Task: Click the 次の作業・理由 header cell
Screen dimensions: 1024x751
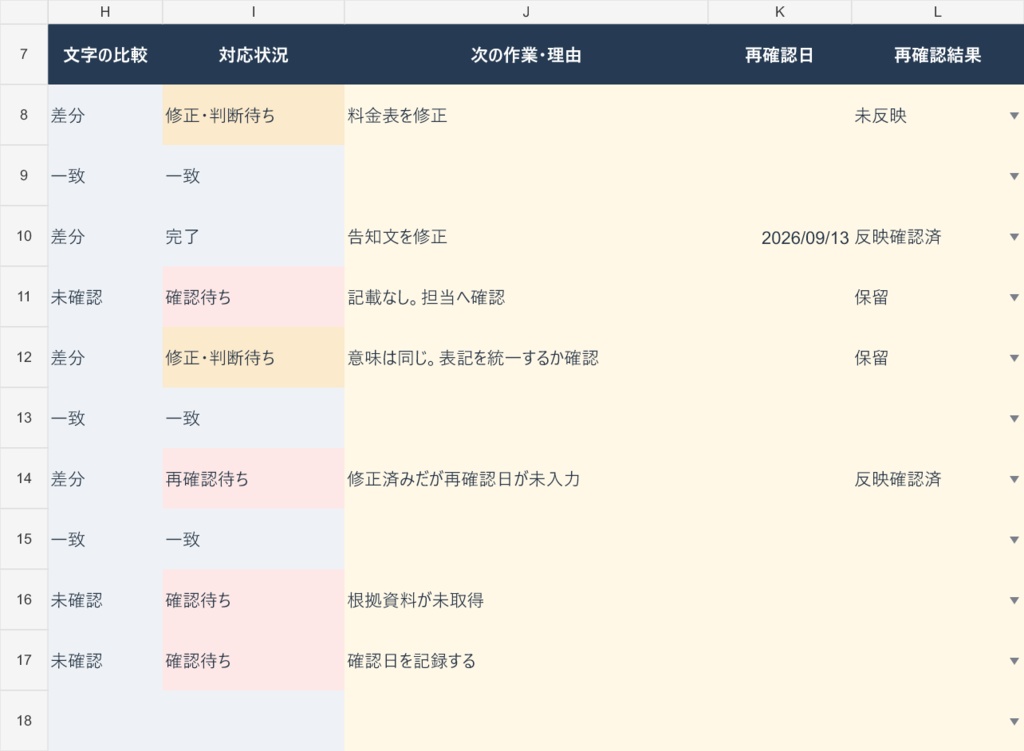Action: [x=526, y=55]
